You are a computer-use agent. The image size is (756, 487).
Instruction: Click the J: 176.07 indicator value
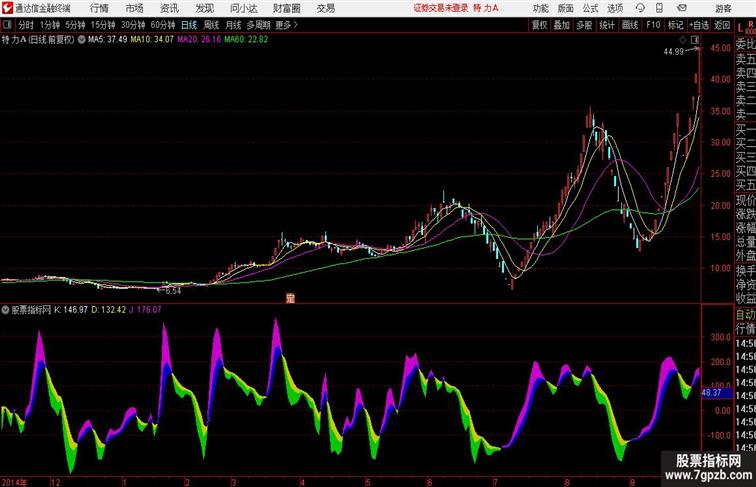(x=145, y=310)
